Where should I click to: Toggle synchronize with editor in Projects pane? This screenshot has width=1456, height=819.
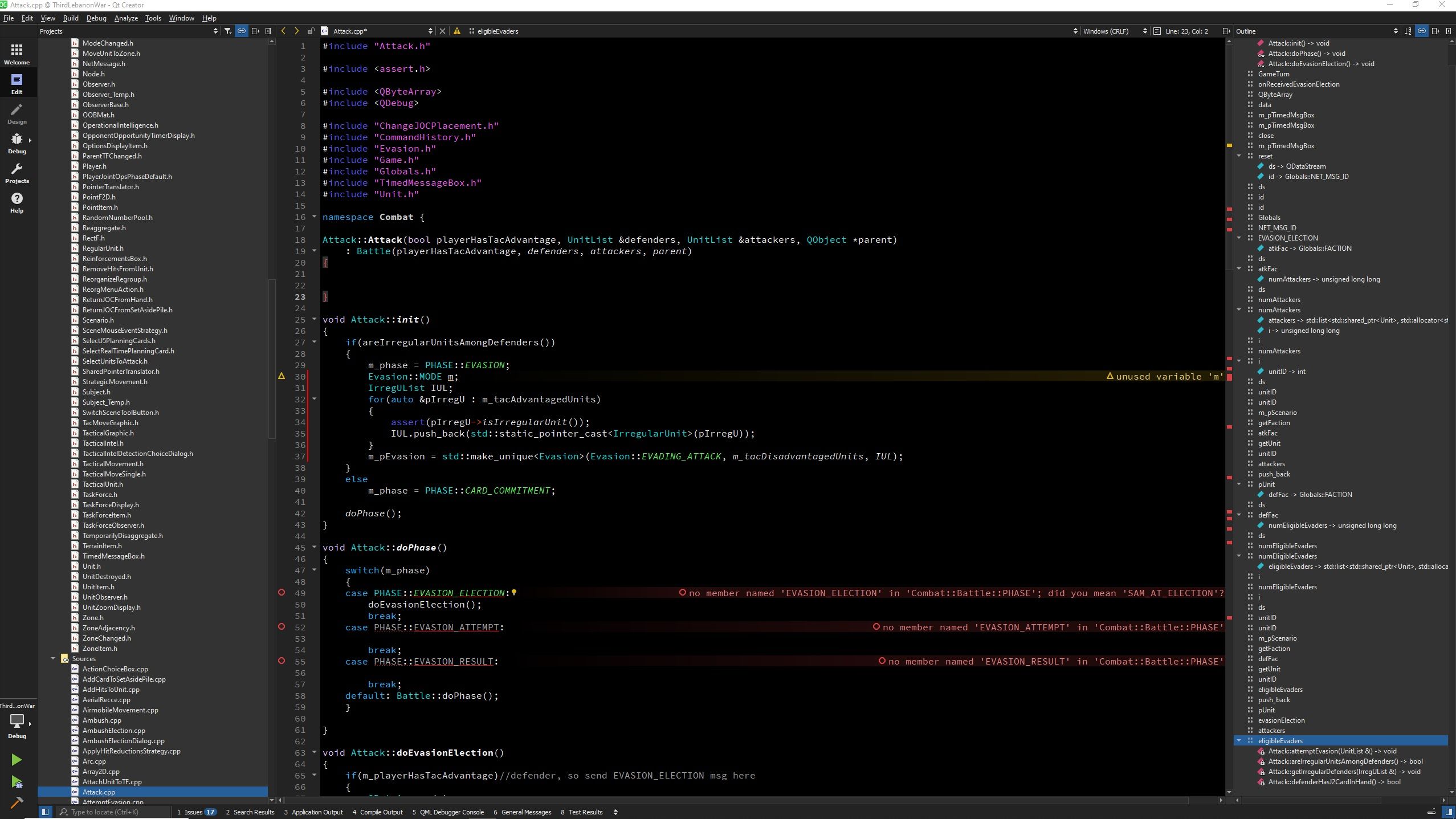click(x=242, y=31)
